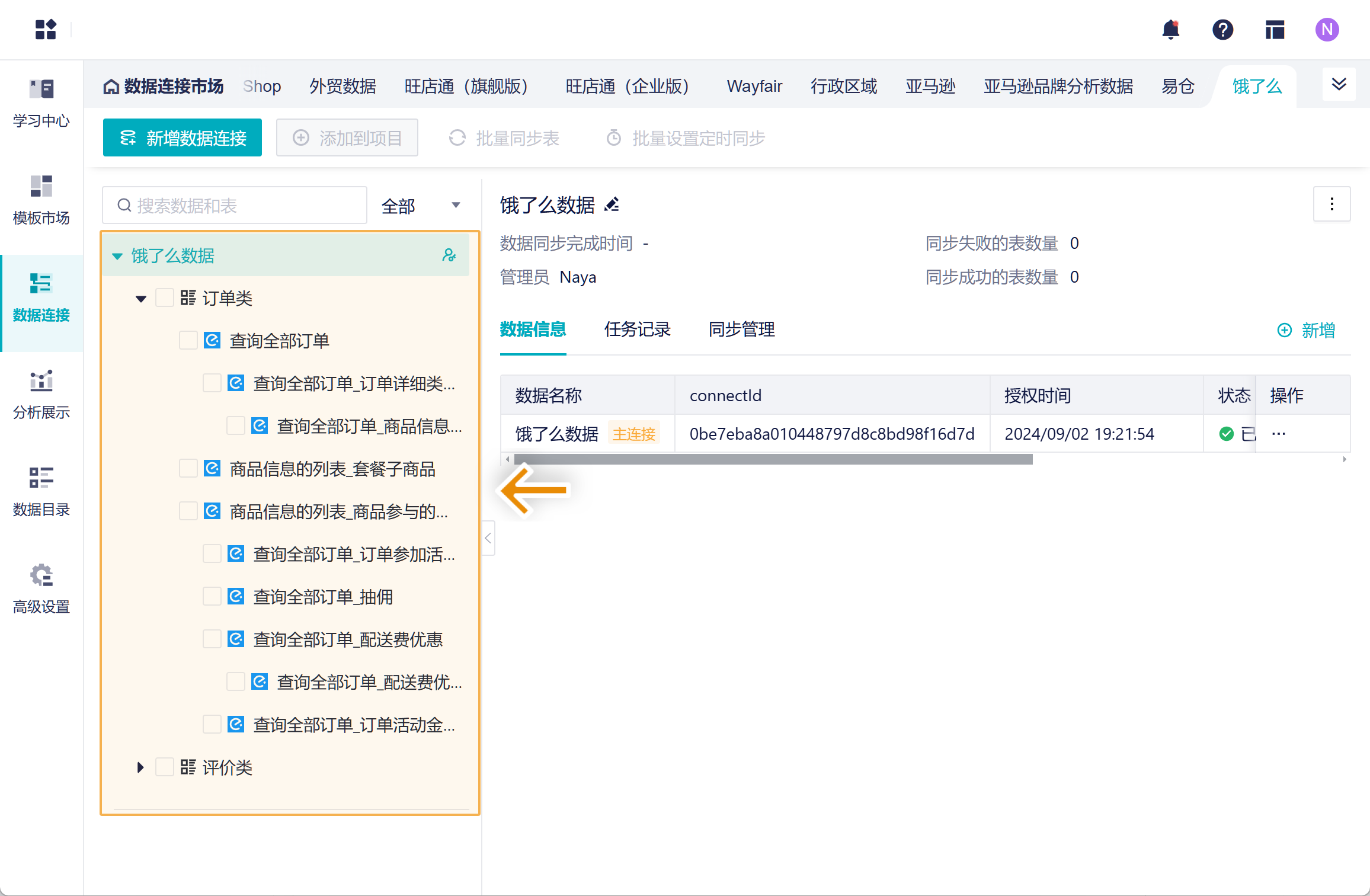Open 模板市场 in the sidebar
Image resolution: width=1370 pixels, height=896 pixels.
tap(41, 187)
